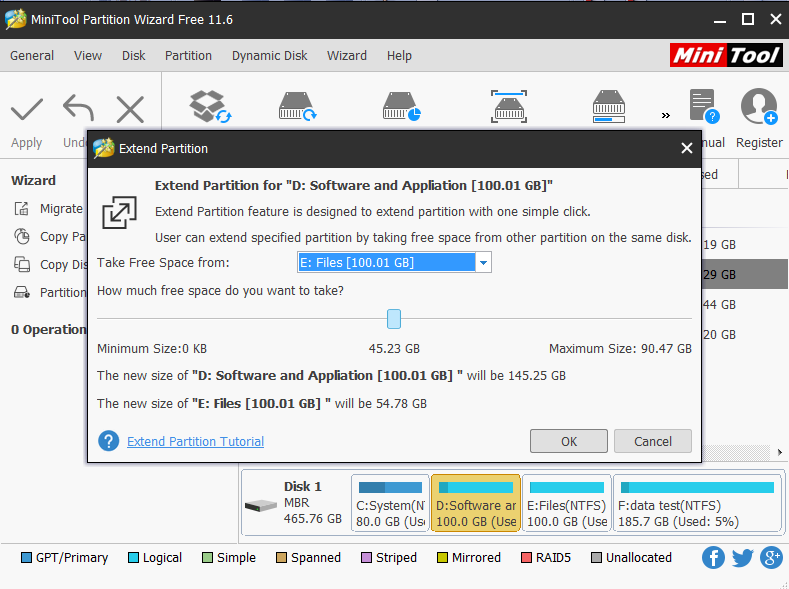Click the MiniTool logo
Screen dimensions: 789x589
click(726, 55)
